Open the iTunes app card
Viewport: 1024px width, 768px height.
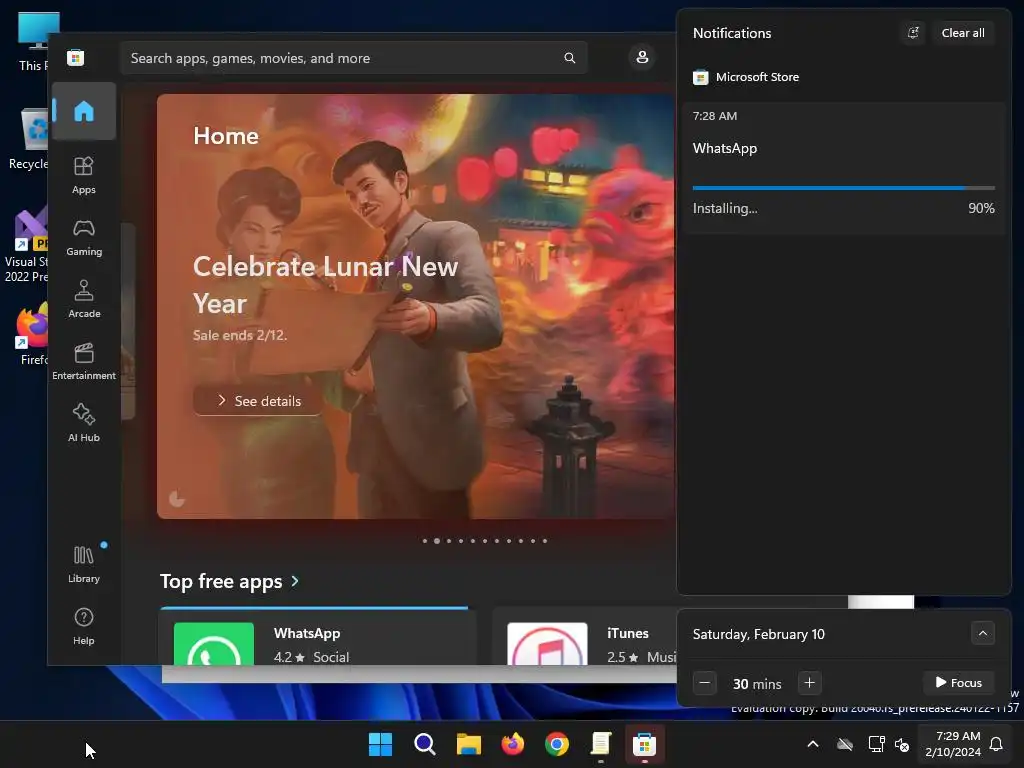585,637
